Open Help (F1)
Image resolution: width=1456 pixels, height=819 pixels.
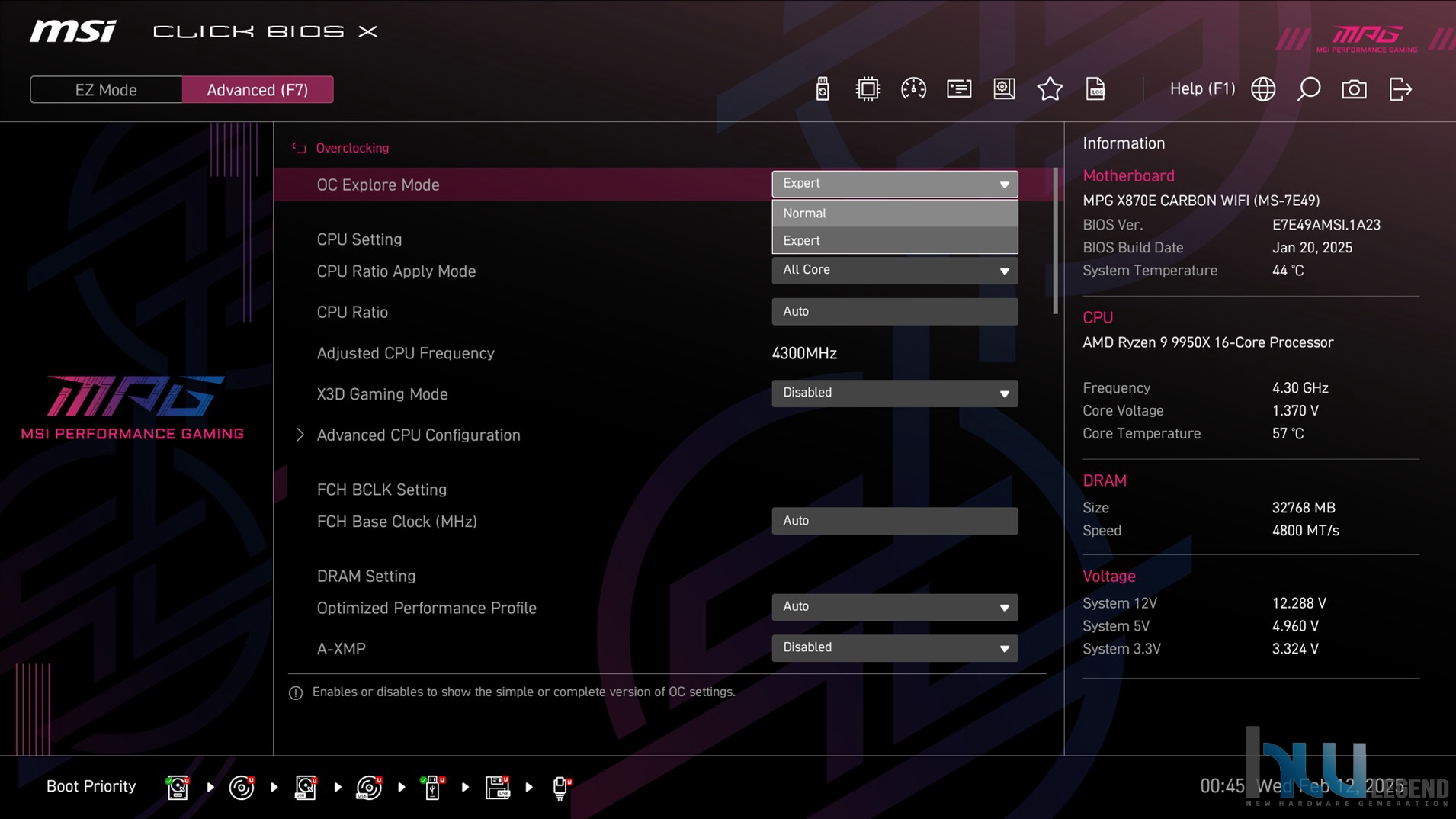click(1202, 89)
